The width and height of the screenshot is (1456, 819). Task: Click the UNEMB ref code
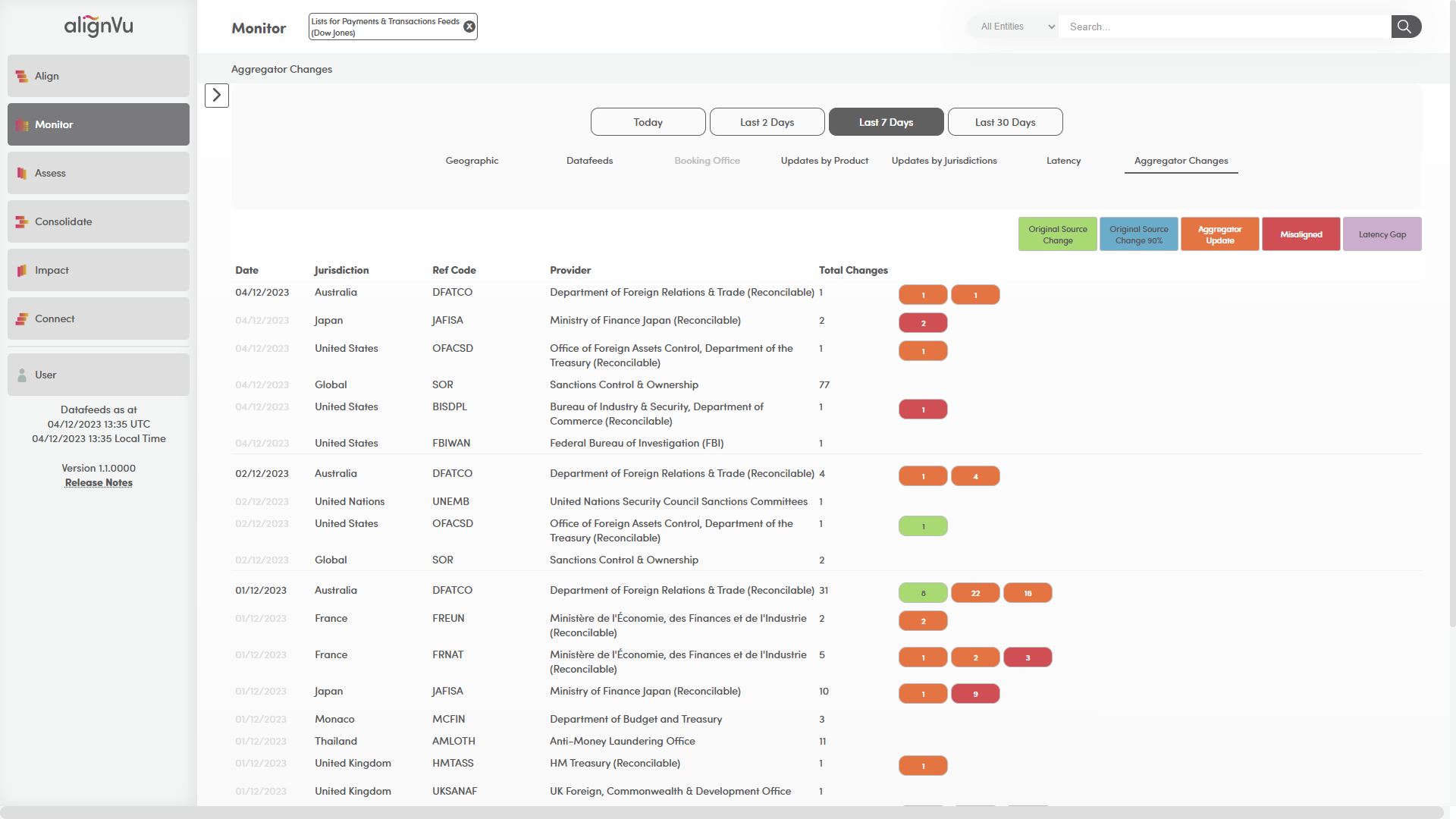coord(450,501)
